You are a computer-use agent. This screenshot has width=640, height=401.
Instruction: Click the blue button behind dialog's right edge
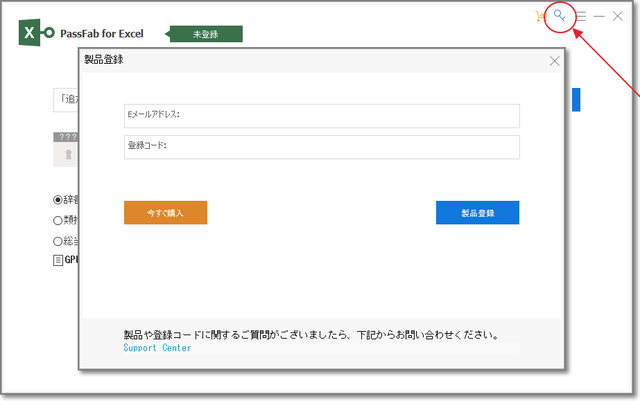(575, 99)
